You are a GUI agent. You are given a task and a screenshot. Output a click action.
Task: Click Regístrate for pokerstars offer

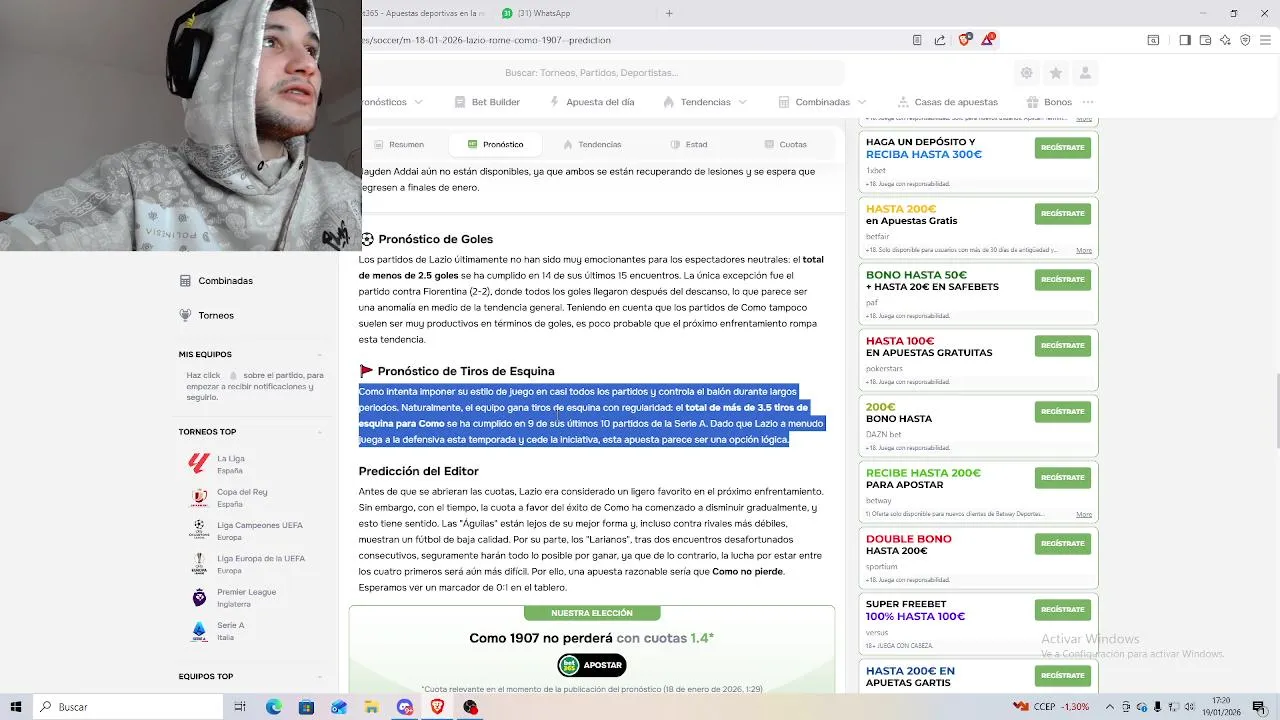(x=1062, y=345)
